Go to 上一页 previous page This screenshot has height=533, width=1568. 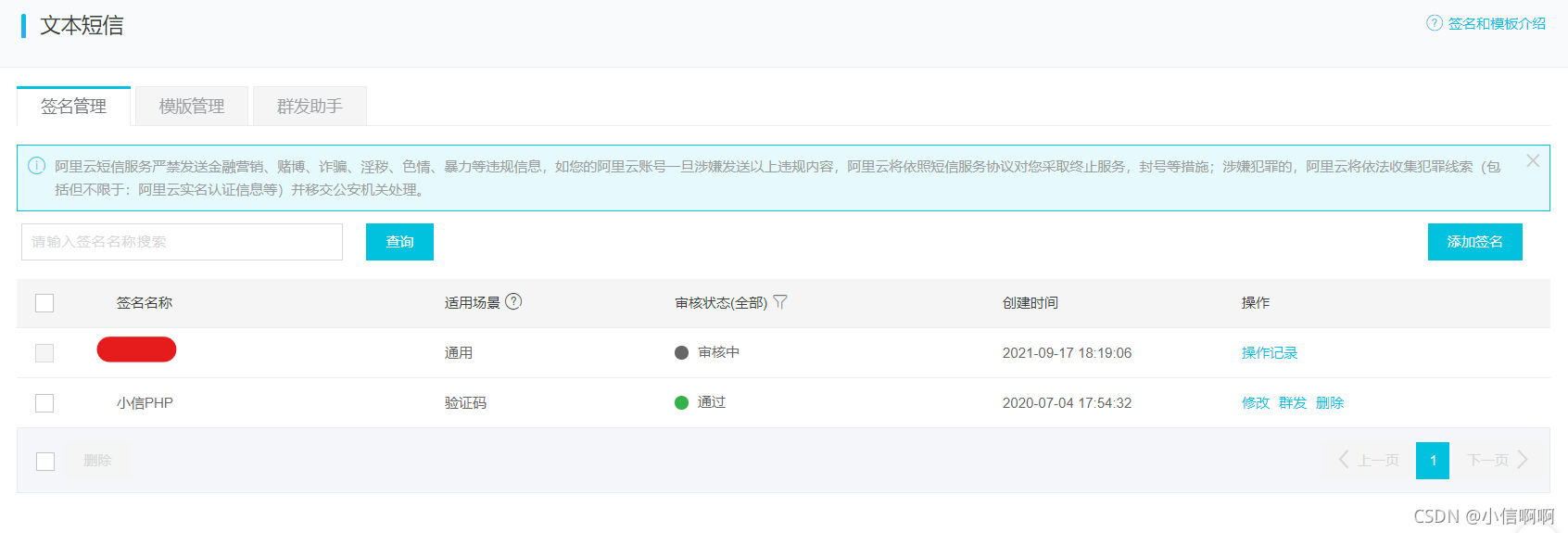(1369, 461)
